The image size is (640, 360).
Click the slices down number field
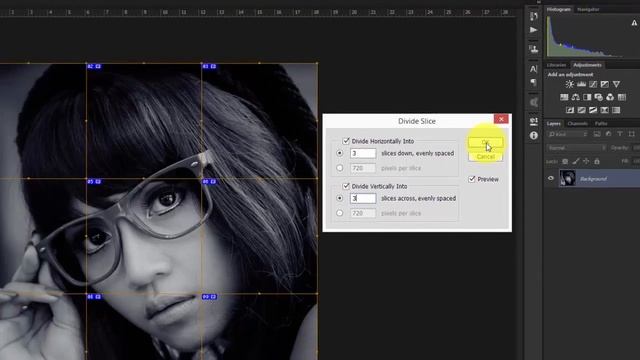coord(363,153)
